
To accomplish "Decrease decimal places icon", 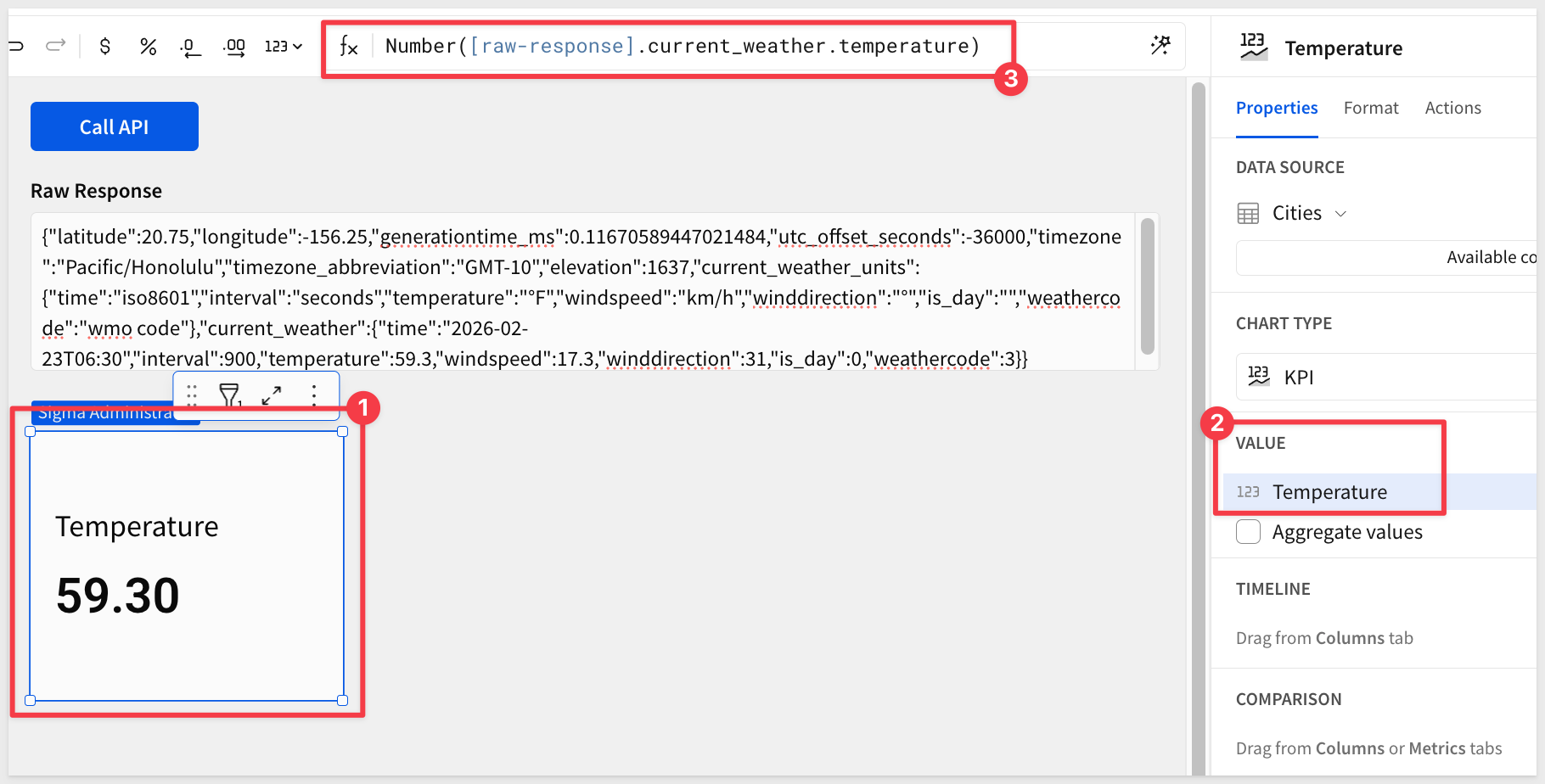I will 190,47.
